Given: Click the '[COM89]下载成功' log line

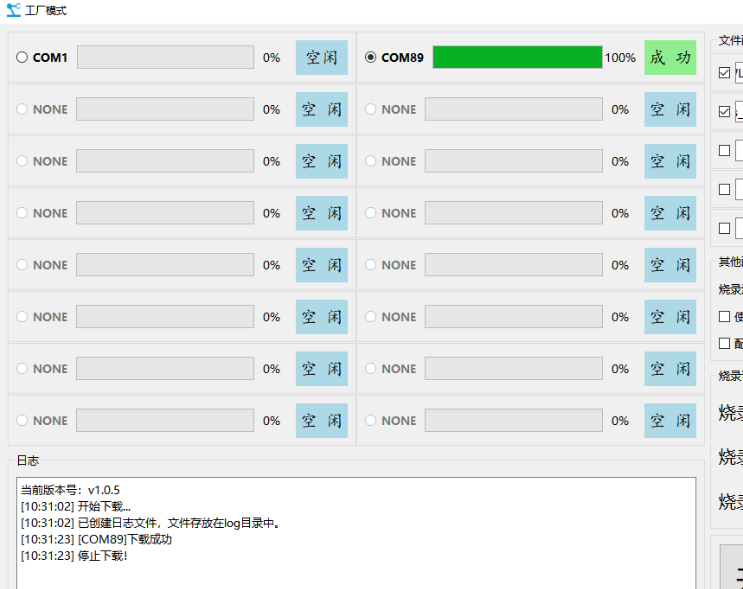Looking at the screenshot, I should click(x=96, y=539).
